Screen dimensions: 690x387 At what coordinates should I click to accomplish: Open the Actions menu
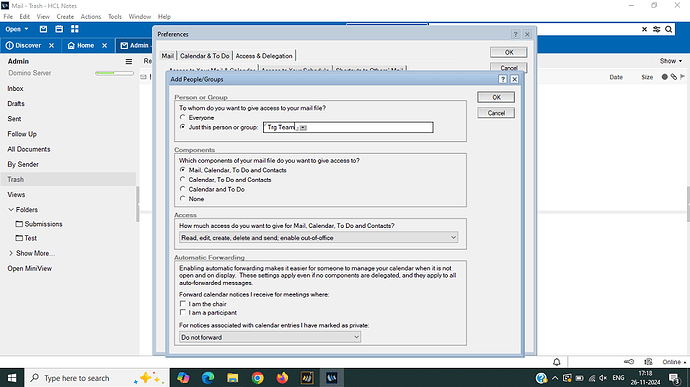[x=91, y=17]
